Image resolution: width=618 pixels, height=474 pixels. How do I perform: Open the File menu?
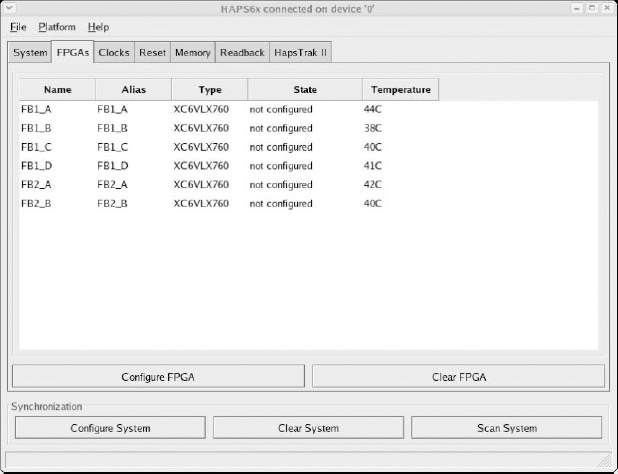(18, 27)
